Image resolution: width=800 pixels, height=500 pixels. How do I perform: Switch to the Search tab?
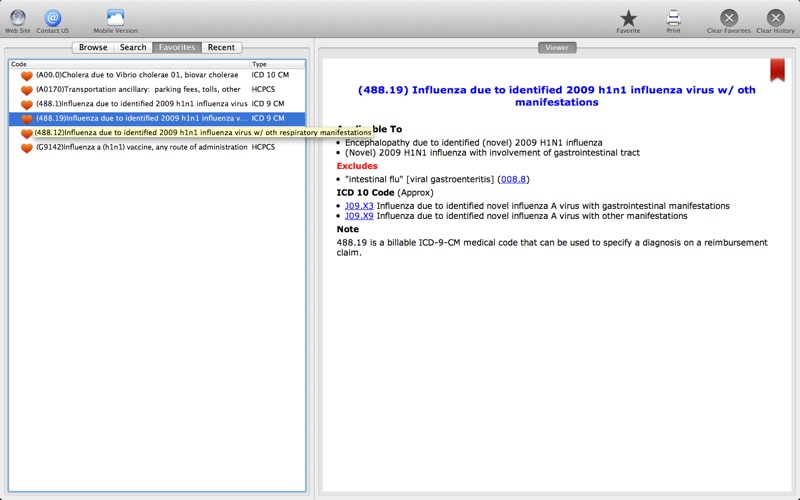(133, 47)
